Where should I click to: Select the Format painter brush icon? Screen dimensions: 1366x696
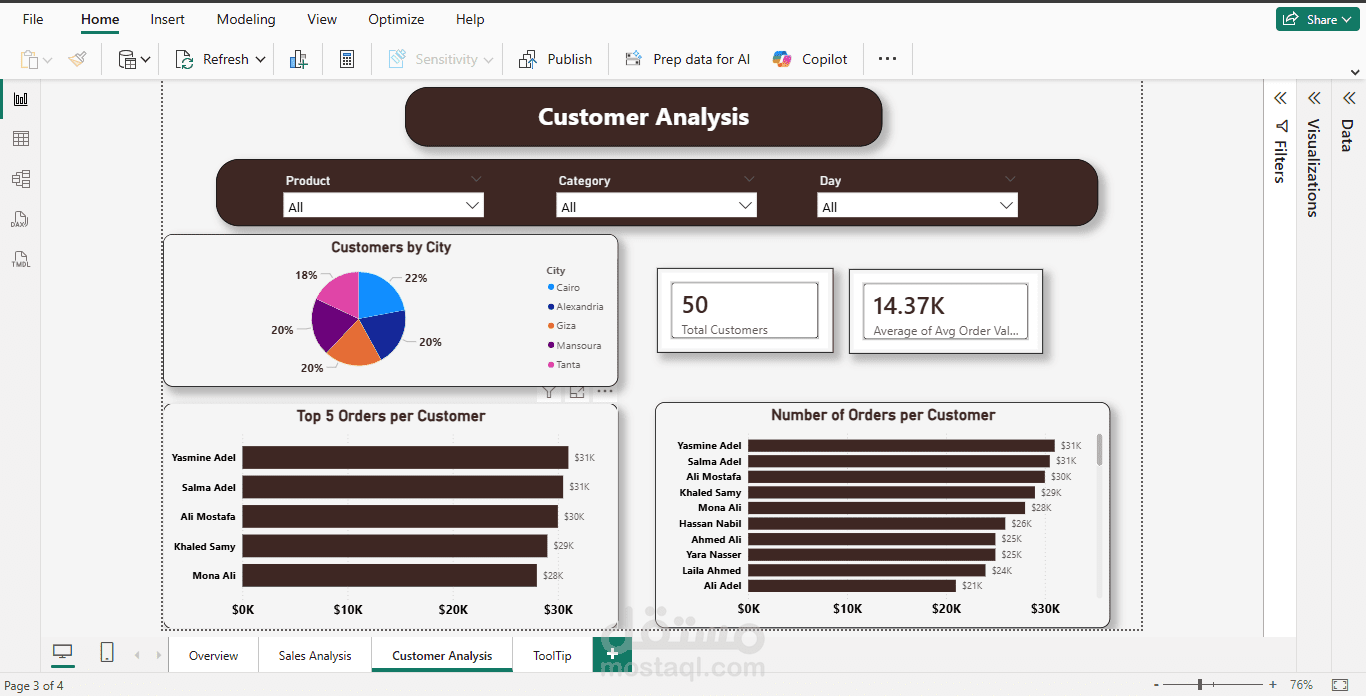(x=78, y=59)
